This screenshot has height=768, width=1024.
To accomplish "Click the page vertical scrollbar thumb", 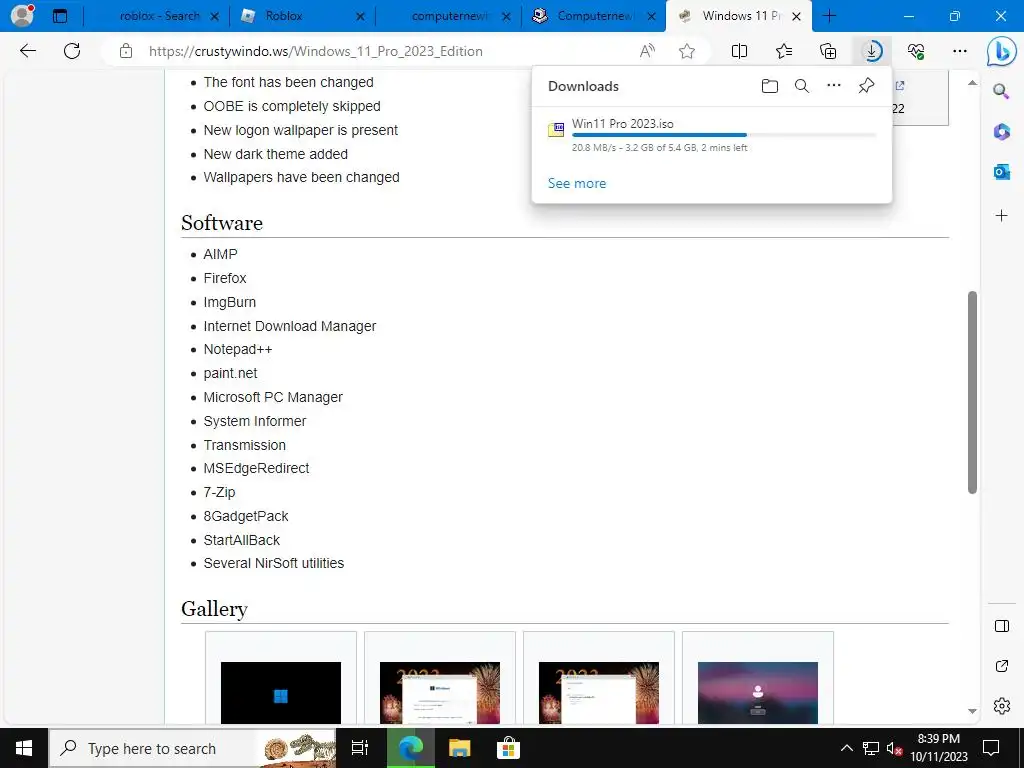I will 972,392.
